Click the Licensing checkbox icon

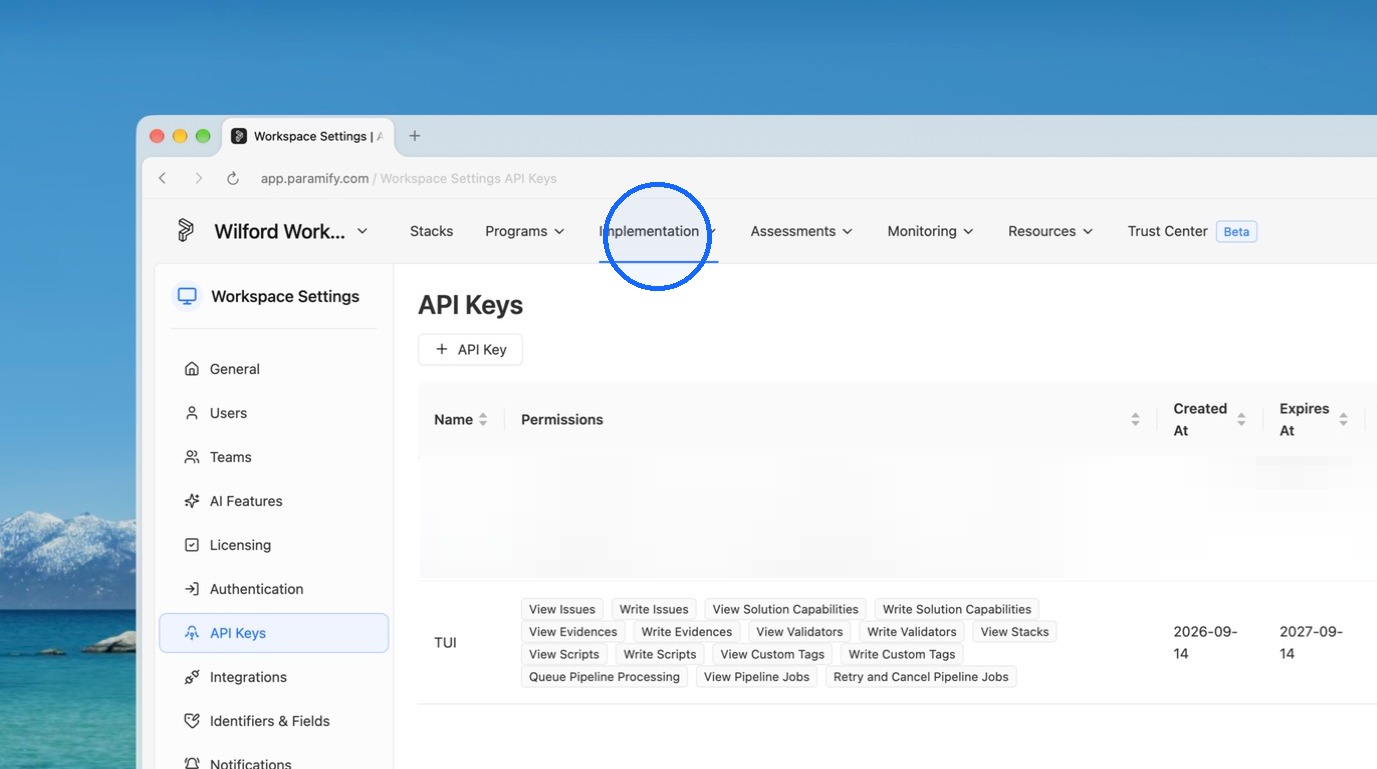point(192,545)
